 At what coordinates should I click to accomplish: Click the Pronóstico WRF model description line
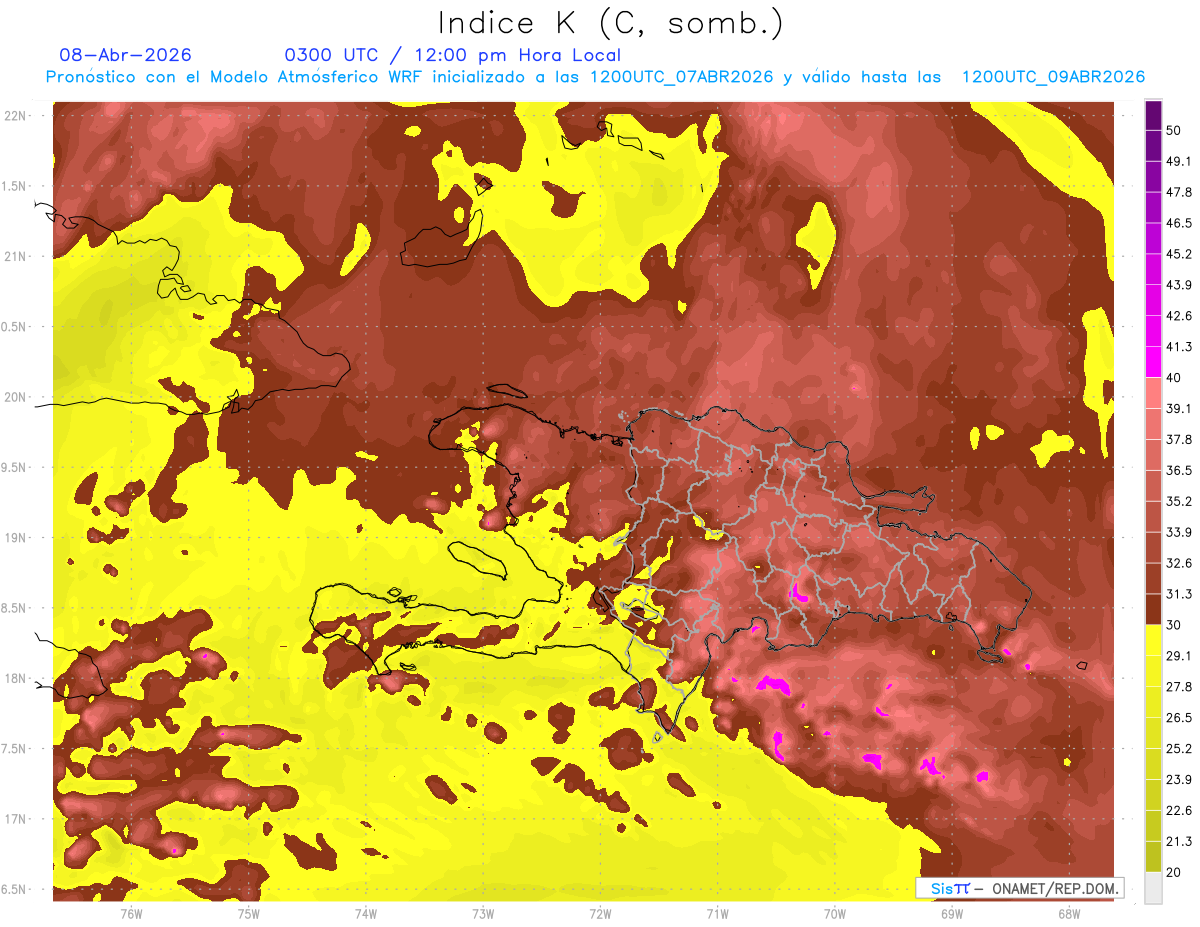595,77
